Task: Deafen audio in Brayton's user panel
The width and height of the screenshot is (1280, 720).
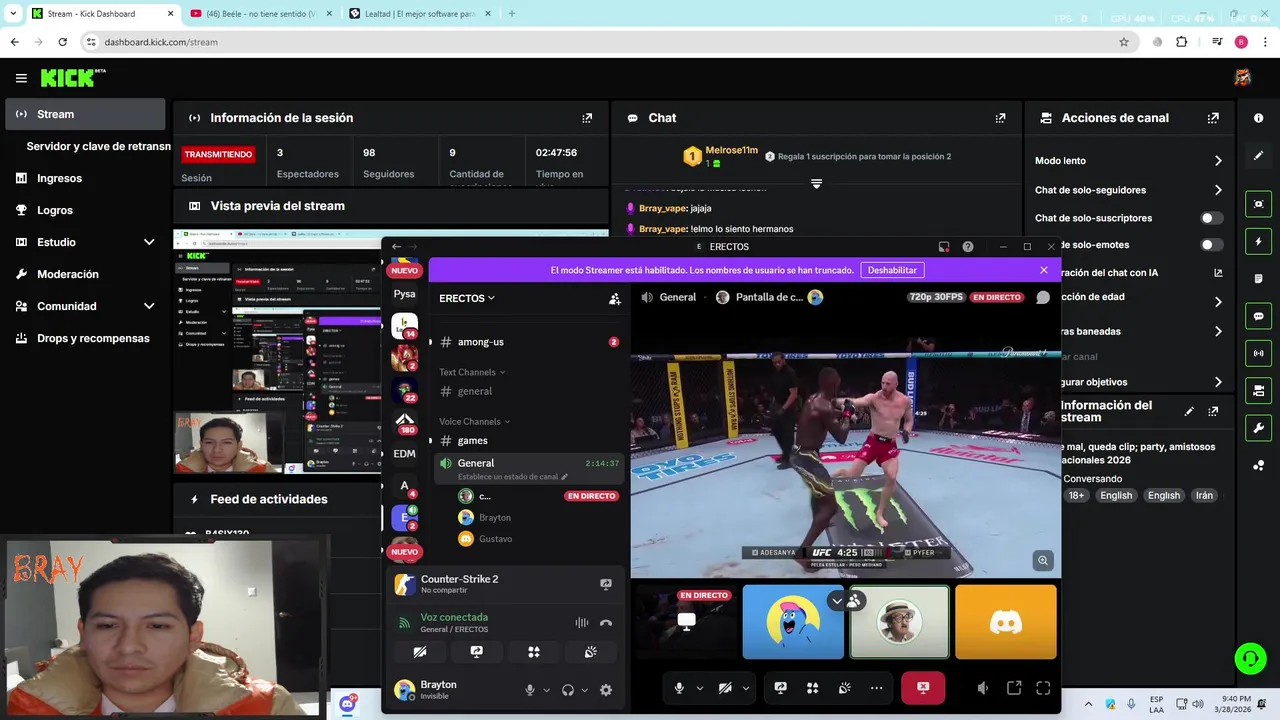Action: [x=568, y=690]
